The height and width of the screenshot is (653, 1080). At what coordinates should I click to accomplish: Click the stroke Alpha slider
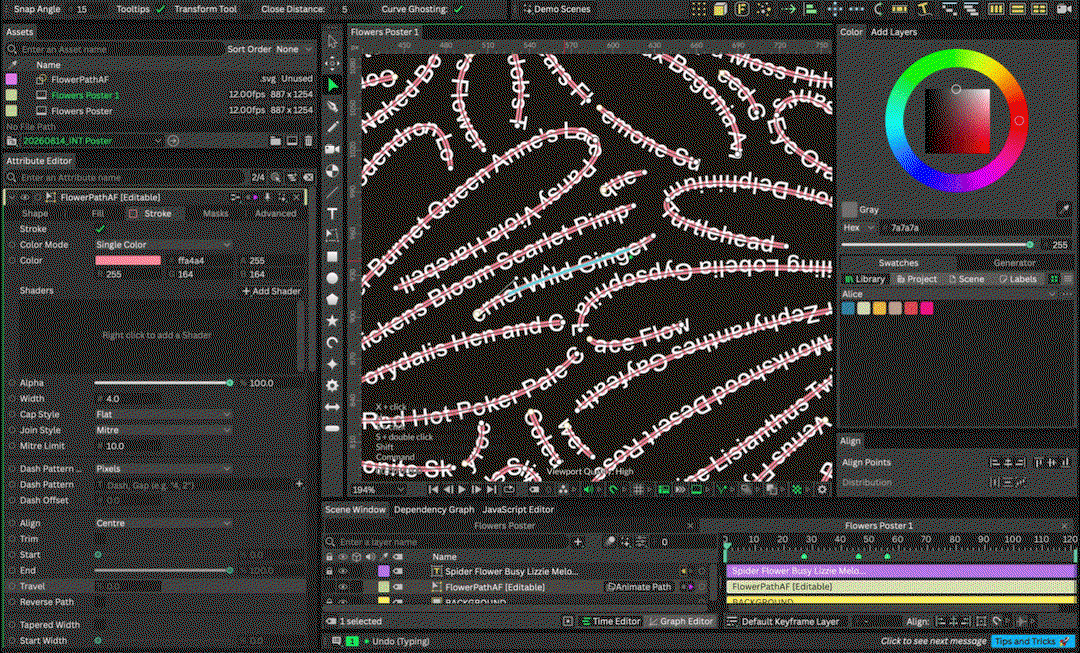162,383
